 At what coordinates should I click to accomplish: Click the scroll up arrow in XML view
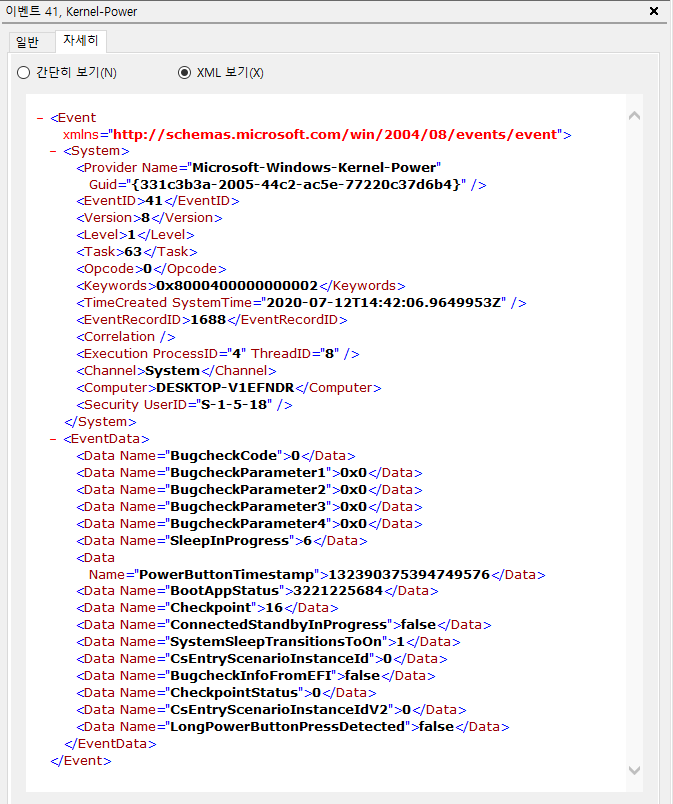tap(633, 116)
